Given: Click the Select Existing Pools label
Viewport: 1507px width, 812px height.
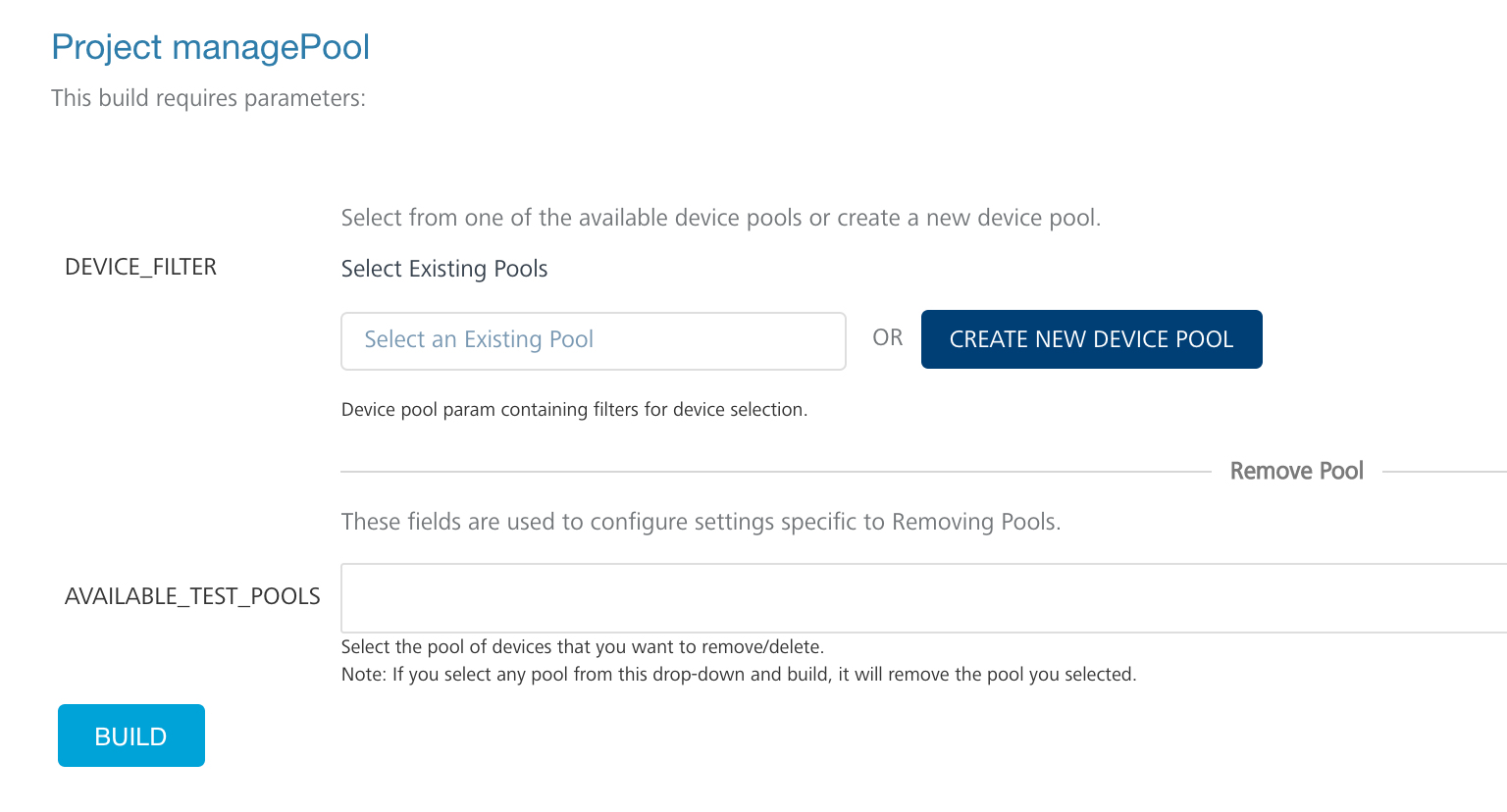Looking at the screenshot, I should 443,268.
